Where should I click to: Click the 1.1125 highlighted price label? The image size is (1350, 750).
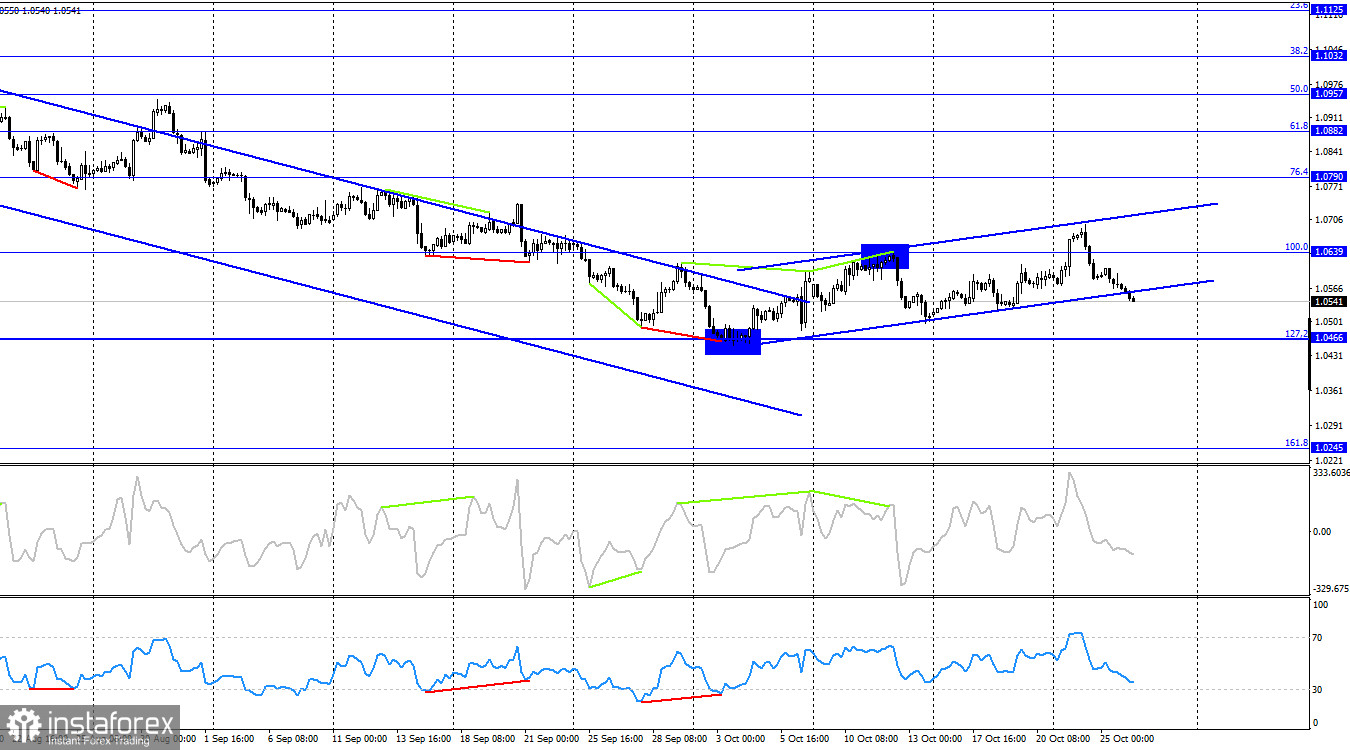tap(1328, 11)
